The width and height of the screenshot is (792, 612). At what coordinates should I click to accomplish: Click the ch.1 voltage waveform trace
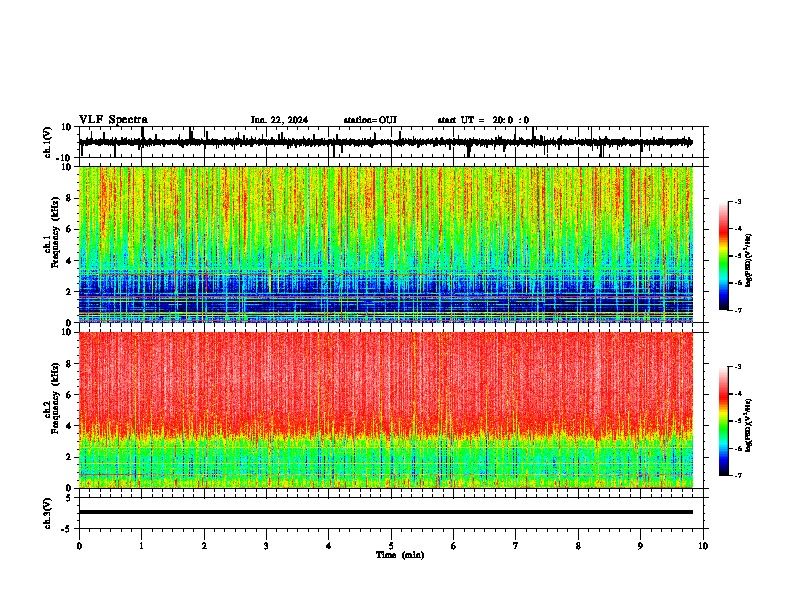[x=386, y=142]
